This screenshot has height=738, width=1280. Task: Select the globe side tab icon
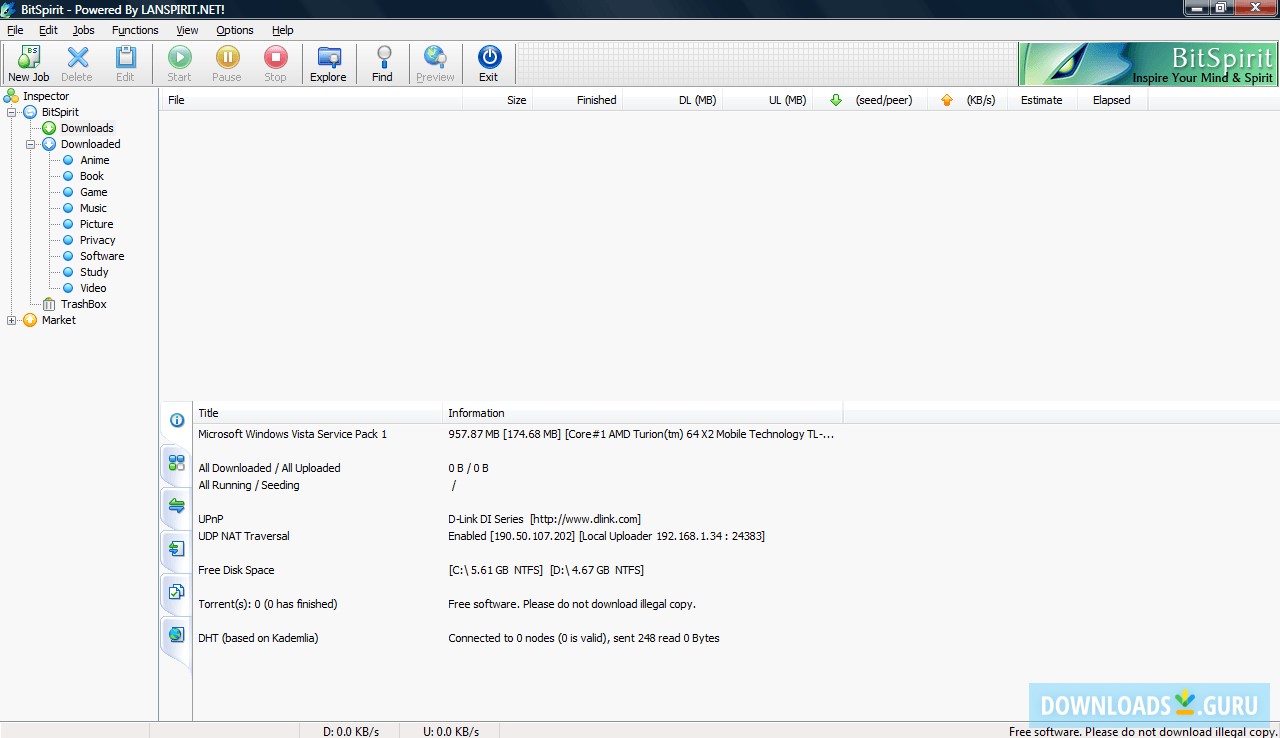pyautogui.click(x=176, y=634)
